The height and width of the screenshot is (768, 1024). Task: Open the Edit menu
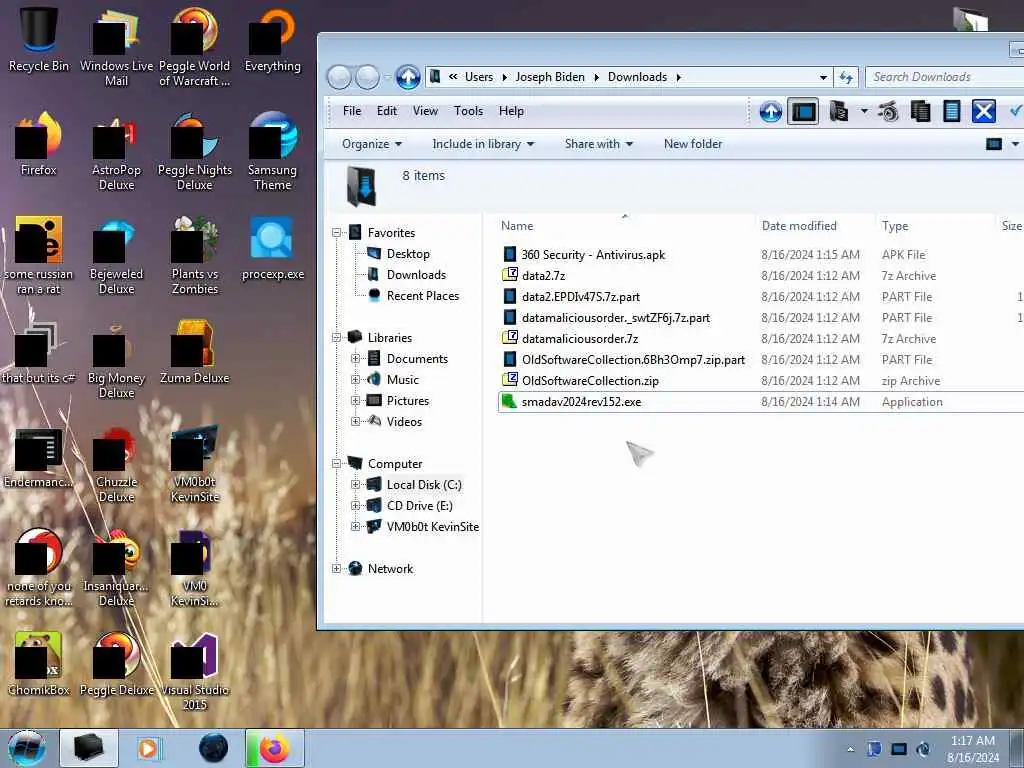click(x=387, y=111)
